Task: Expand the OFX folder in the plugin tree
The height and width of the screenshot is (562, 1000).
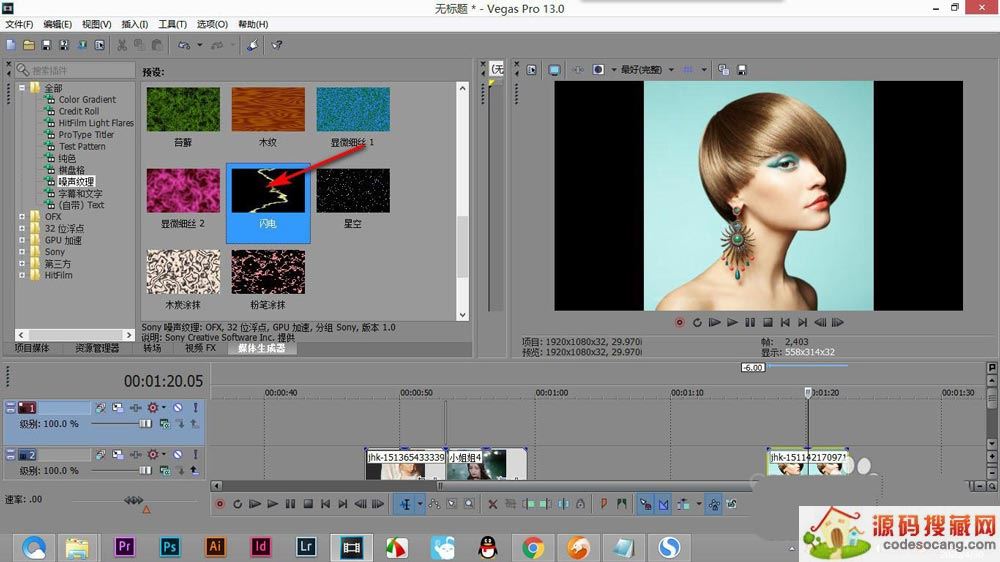Action: 22,216
